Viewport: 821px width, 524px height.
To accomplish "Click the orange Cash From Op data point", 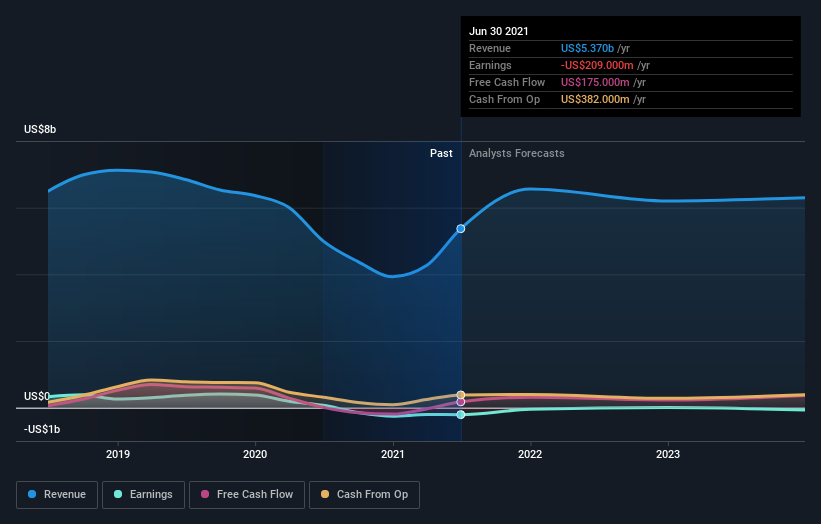I will tap(461, 395).
